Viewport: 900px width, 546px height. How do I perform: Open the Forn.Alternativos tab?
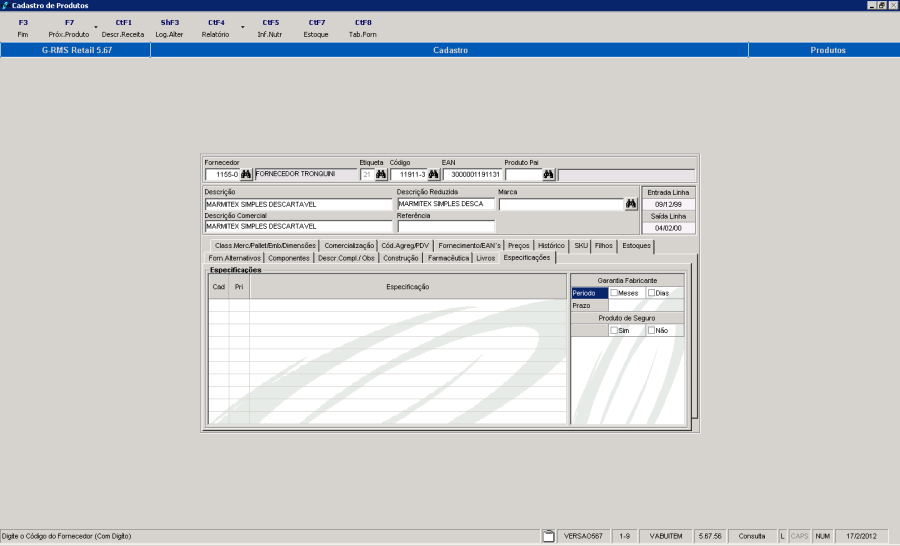coord(235,258)
